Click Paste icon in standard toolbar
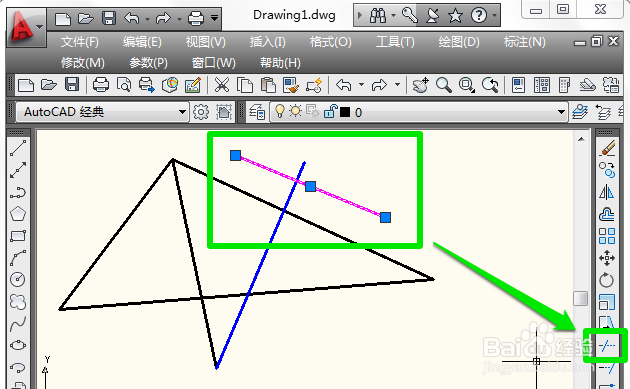The width and height of the screenshot is (630, 389). click(268, 85)
